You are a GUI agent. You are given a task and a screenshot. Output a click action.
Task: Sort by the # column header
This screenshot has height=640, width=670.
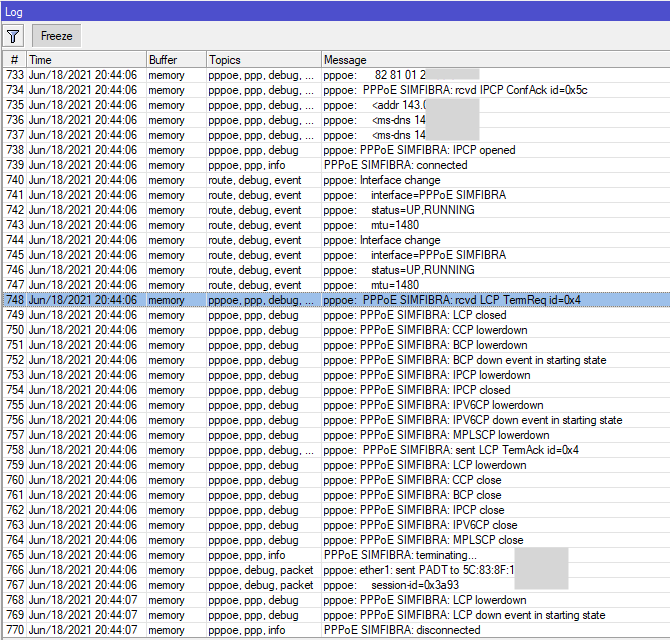pyautogui.click(x=15, y=60)
